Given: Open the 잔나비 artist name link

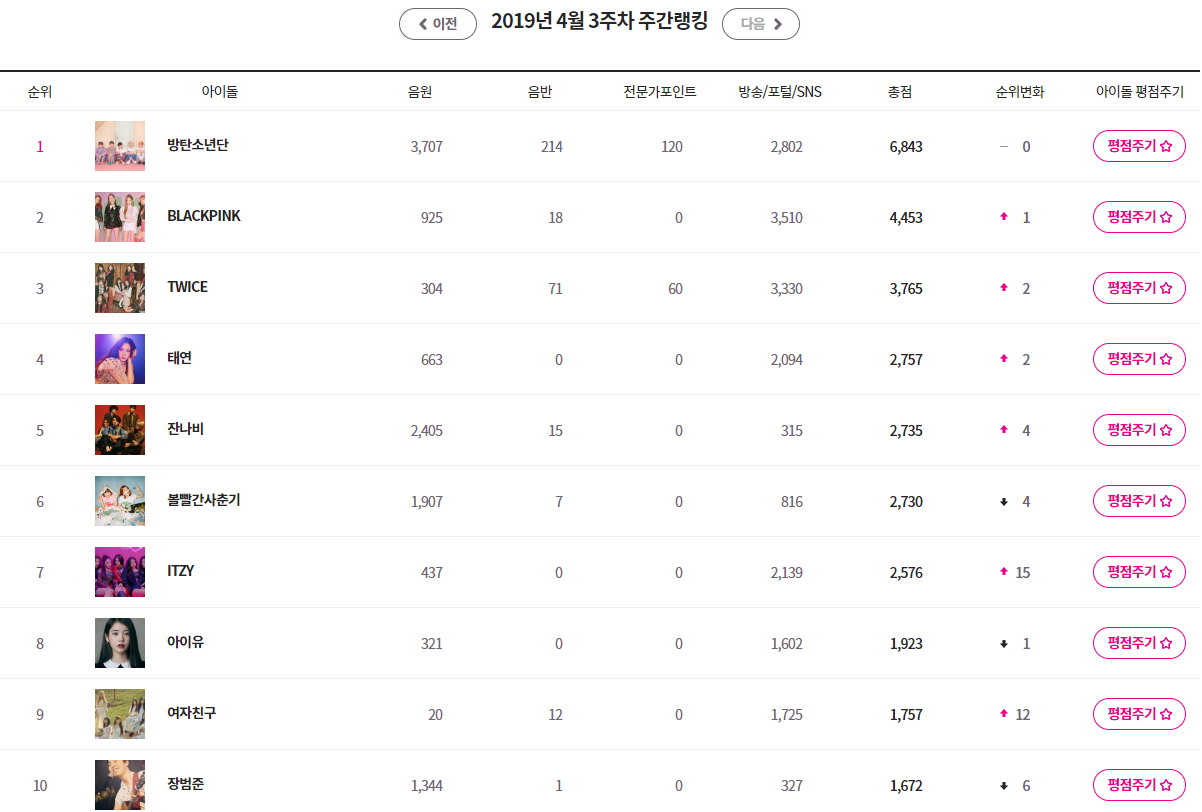Looking at the screenshot, I should pos(186,429).
